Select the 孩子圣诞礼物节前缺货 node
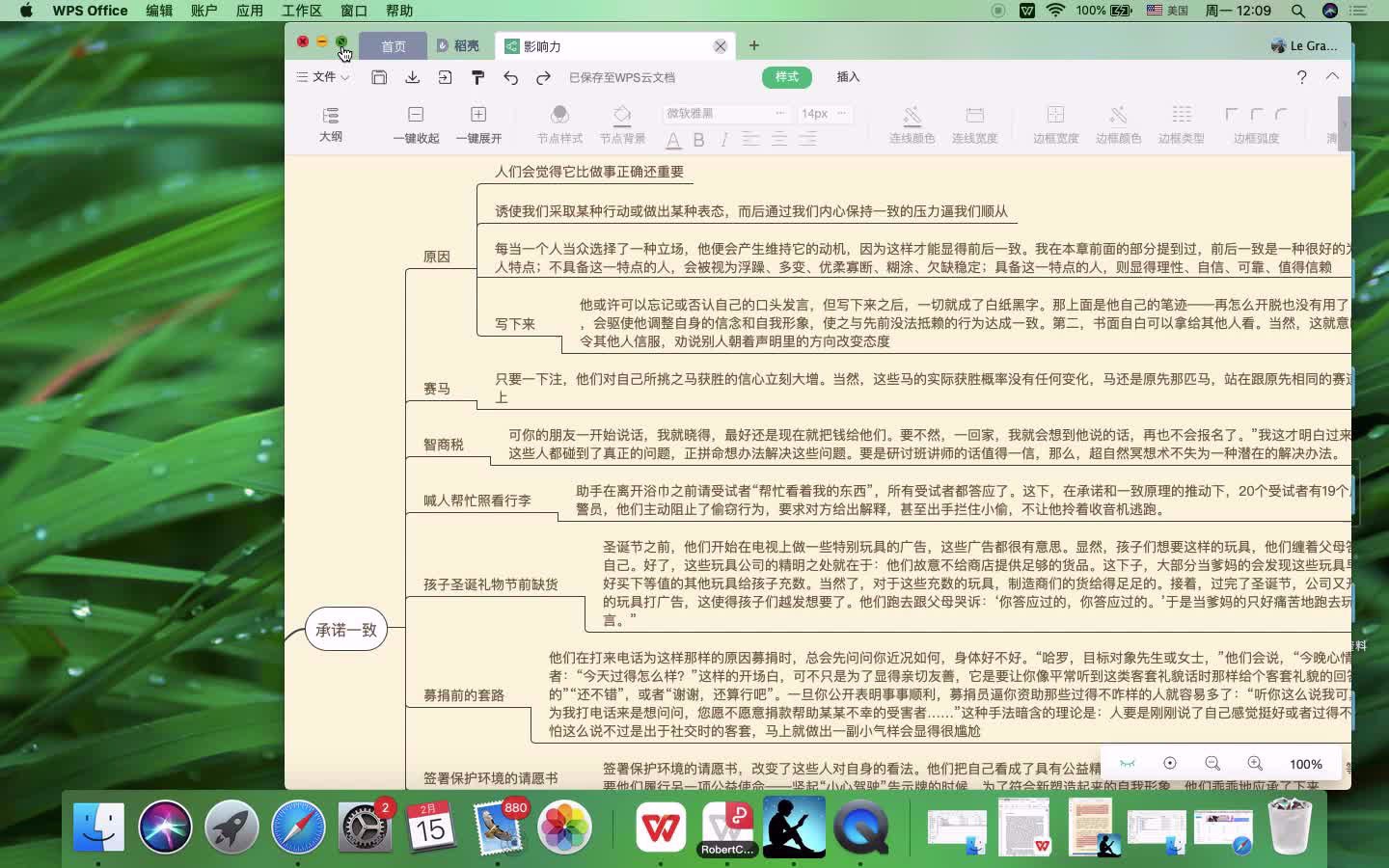 [491, 584]
